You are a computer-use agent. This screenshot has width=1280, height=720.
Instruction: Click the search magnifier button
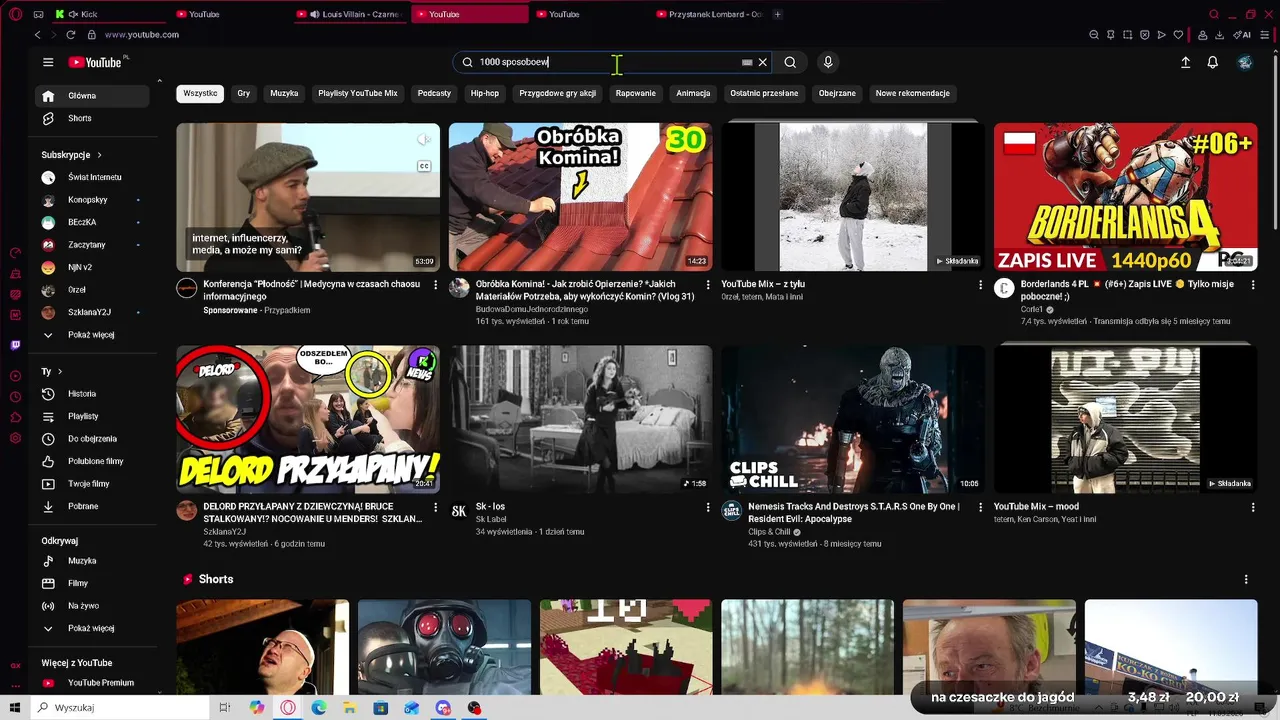coord(790,62)
